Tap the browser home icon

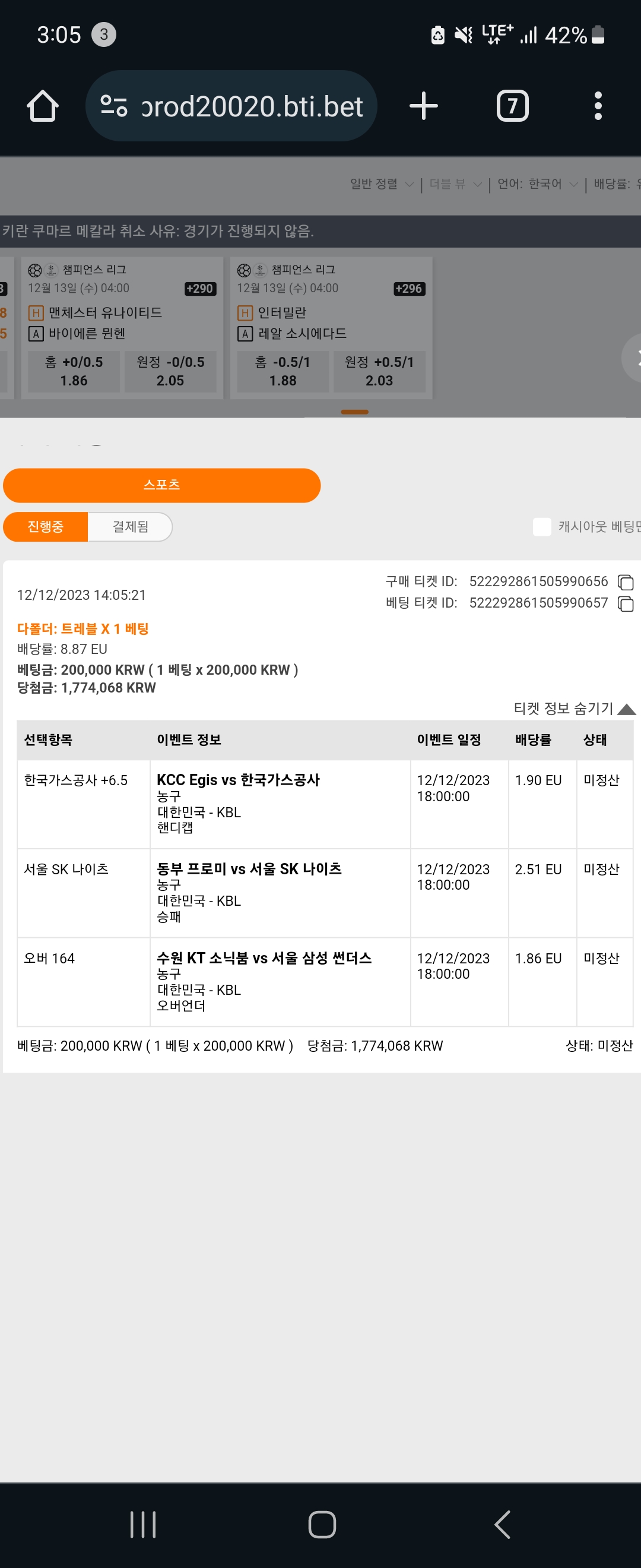point(43,106)
